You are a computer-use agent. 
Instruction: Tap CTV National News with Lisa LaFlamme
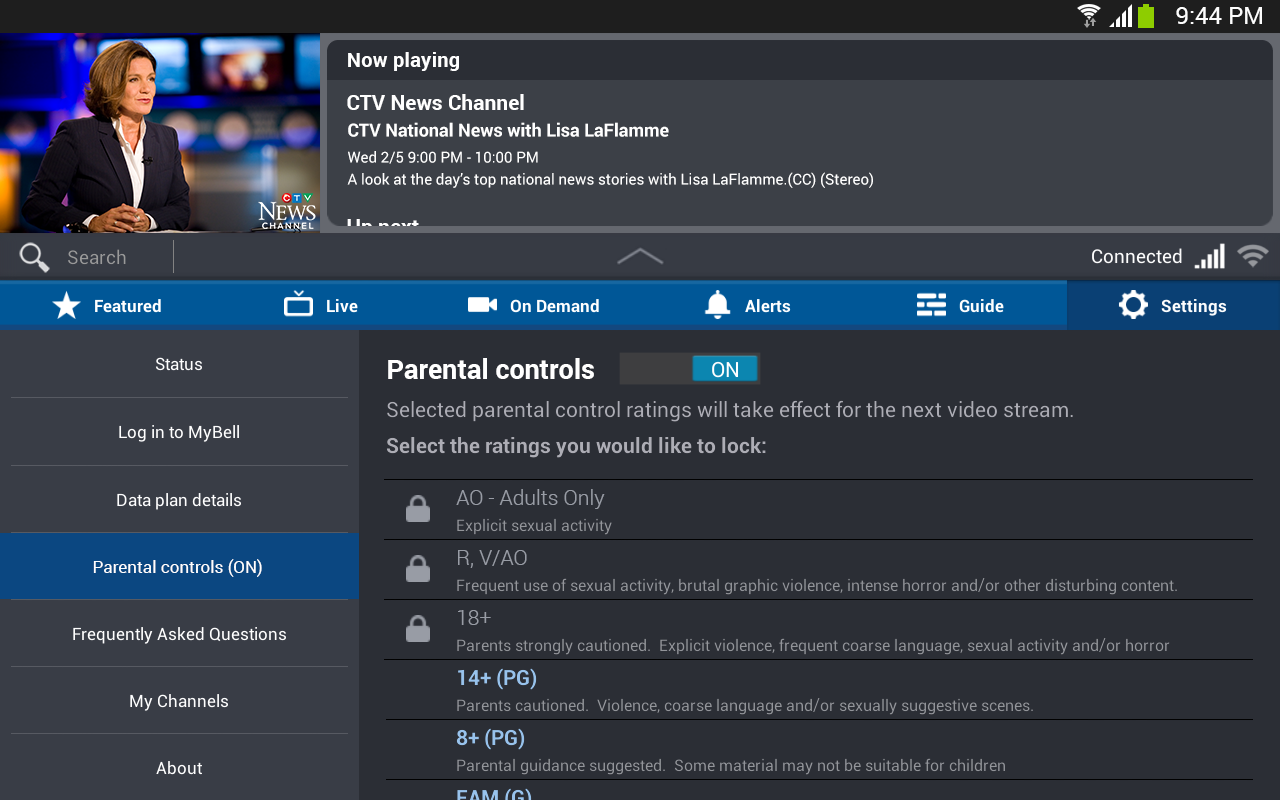pyautogui.click(x=508, y=131)
